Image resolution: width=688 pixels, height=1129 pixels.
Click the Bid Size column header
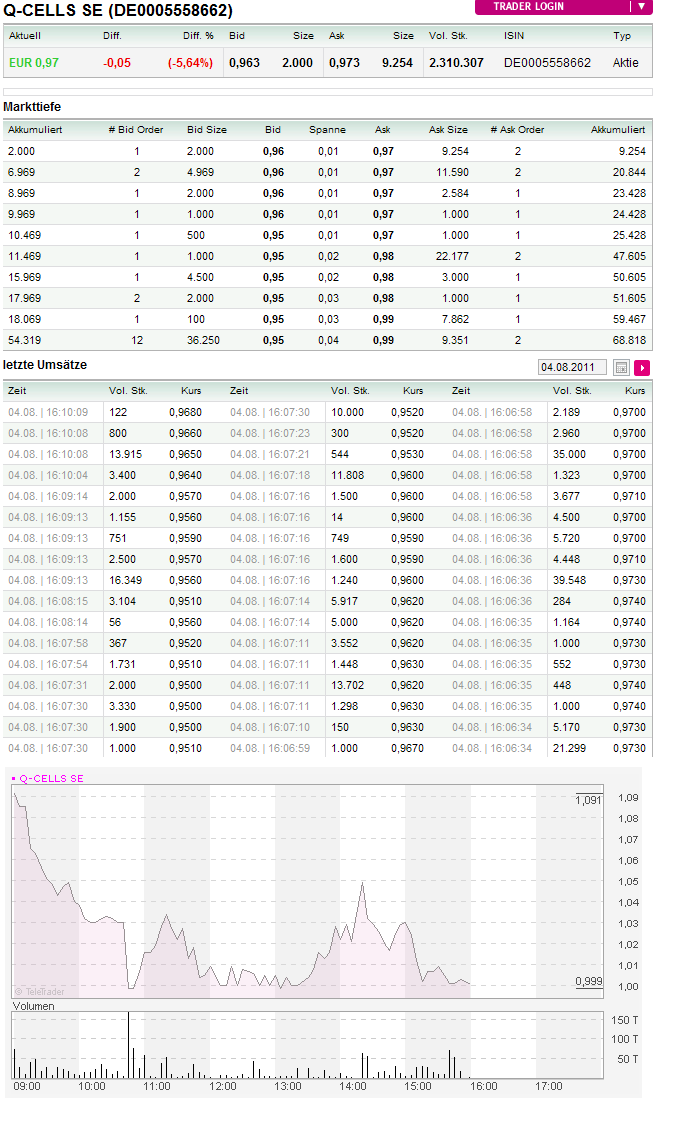[207, 130]
